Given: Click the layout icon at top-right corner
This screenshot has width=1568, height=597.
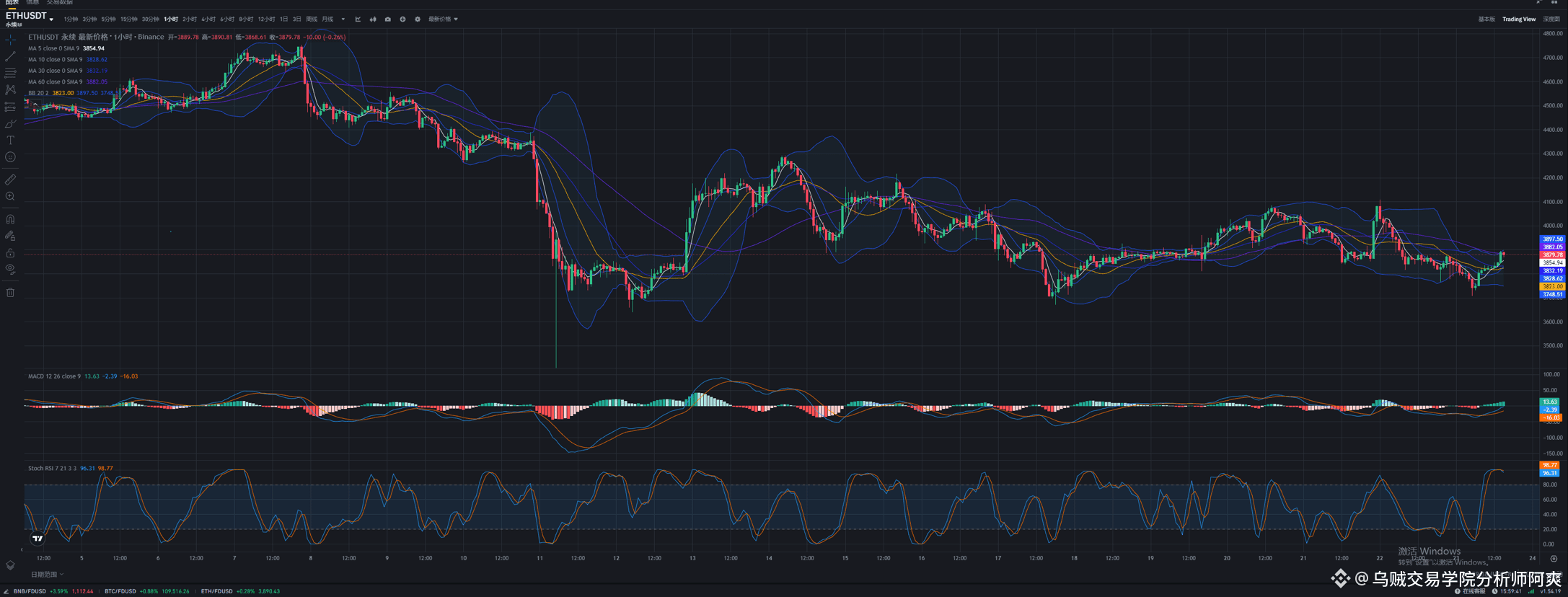Looking at the screenshot, I should pyautogui.click(x=1554, y=3).
